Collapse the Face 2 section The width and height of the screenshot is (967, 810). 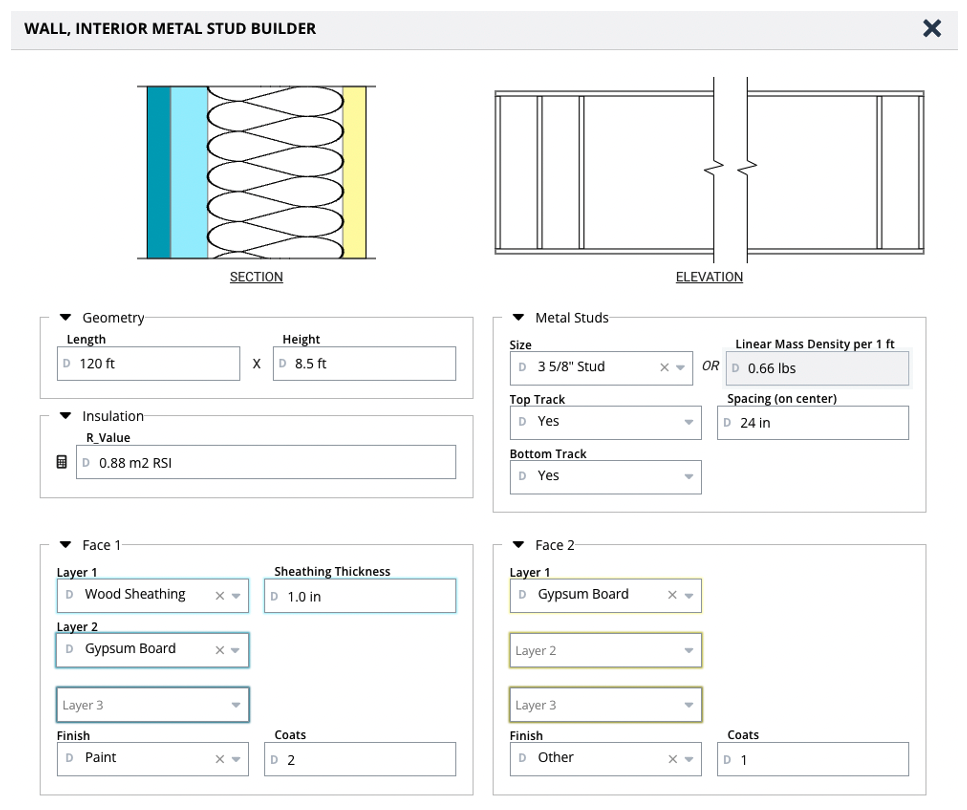pos(518,545)
